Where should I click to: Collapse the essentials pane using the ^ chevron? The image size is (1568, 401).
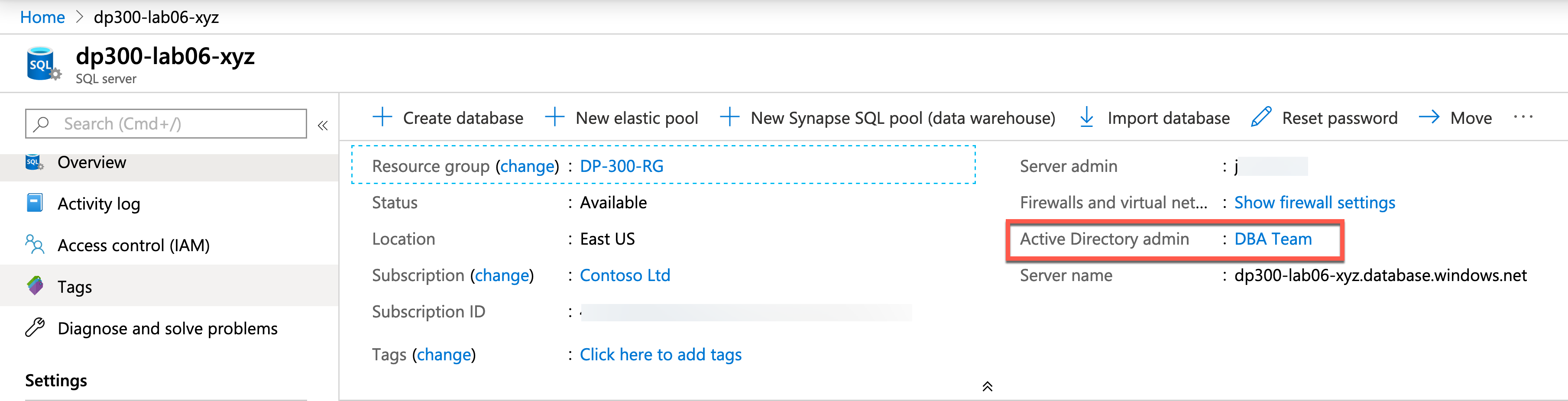(987, 386)
